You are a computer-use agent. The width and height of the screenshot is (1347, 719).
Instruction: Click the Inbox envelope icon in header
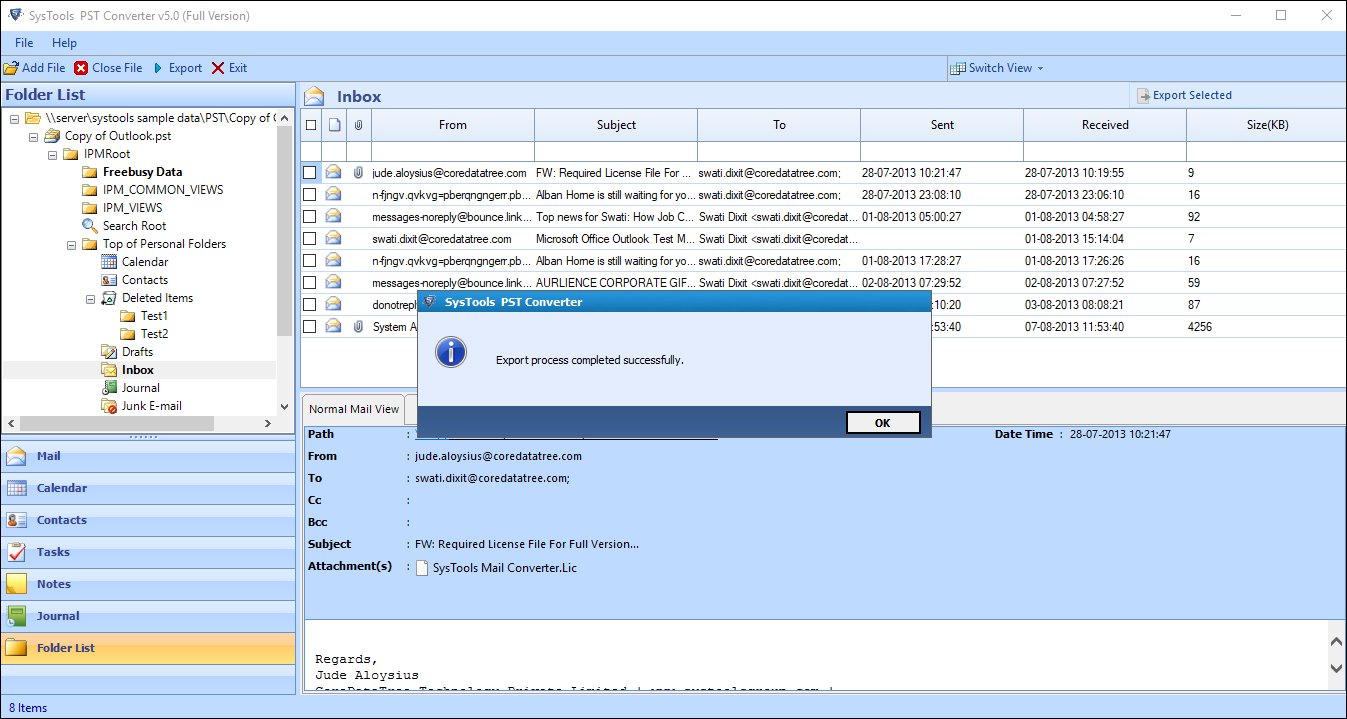coord(315,96)
